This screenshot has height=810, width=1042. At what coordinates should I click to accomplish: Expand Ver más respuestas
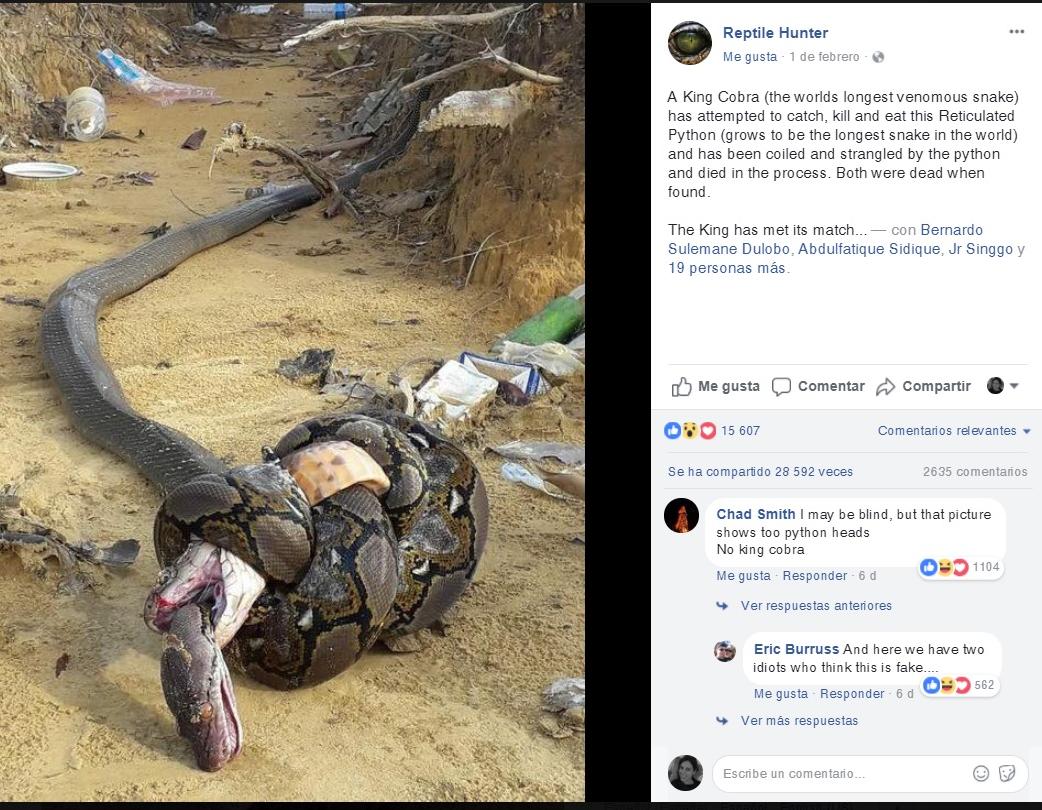pos(798,721)
